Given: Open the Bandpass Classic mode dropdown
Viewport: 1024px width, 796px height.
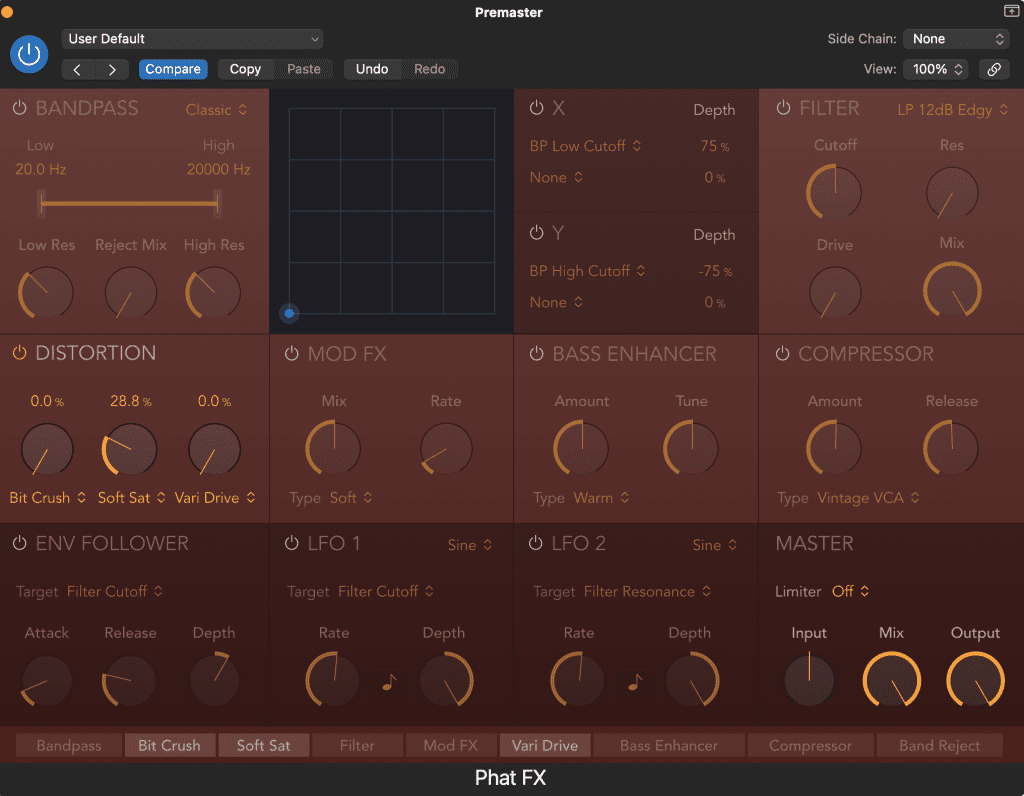Looking at the screenshot, I should (x=216, y=109).
